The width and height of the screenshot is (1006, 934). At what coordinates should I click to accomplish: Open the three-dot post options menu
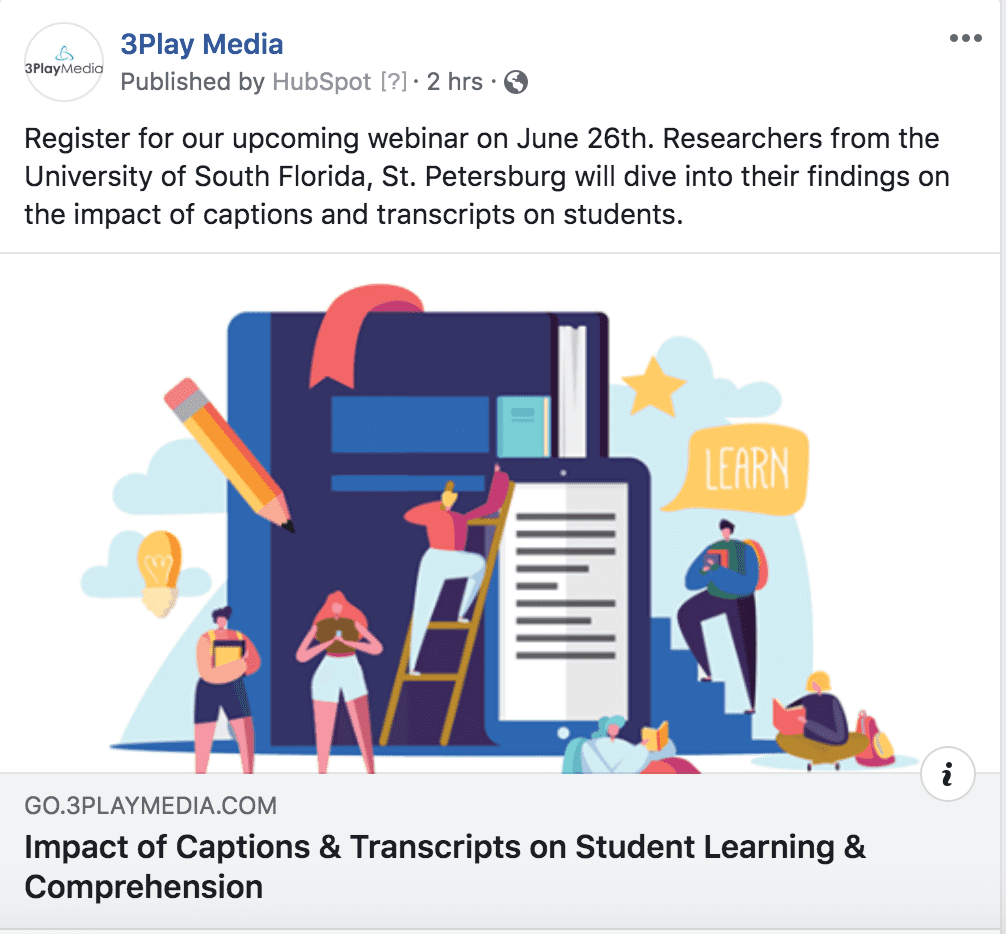pyautogui.click(x=966, y=38)
